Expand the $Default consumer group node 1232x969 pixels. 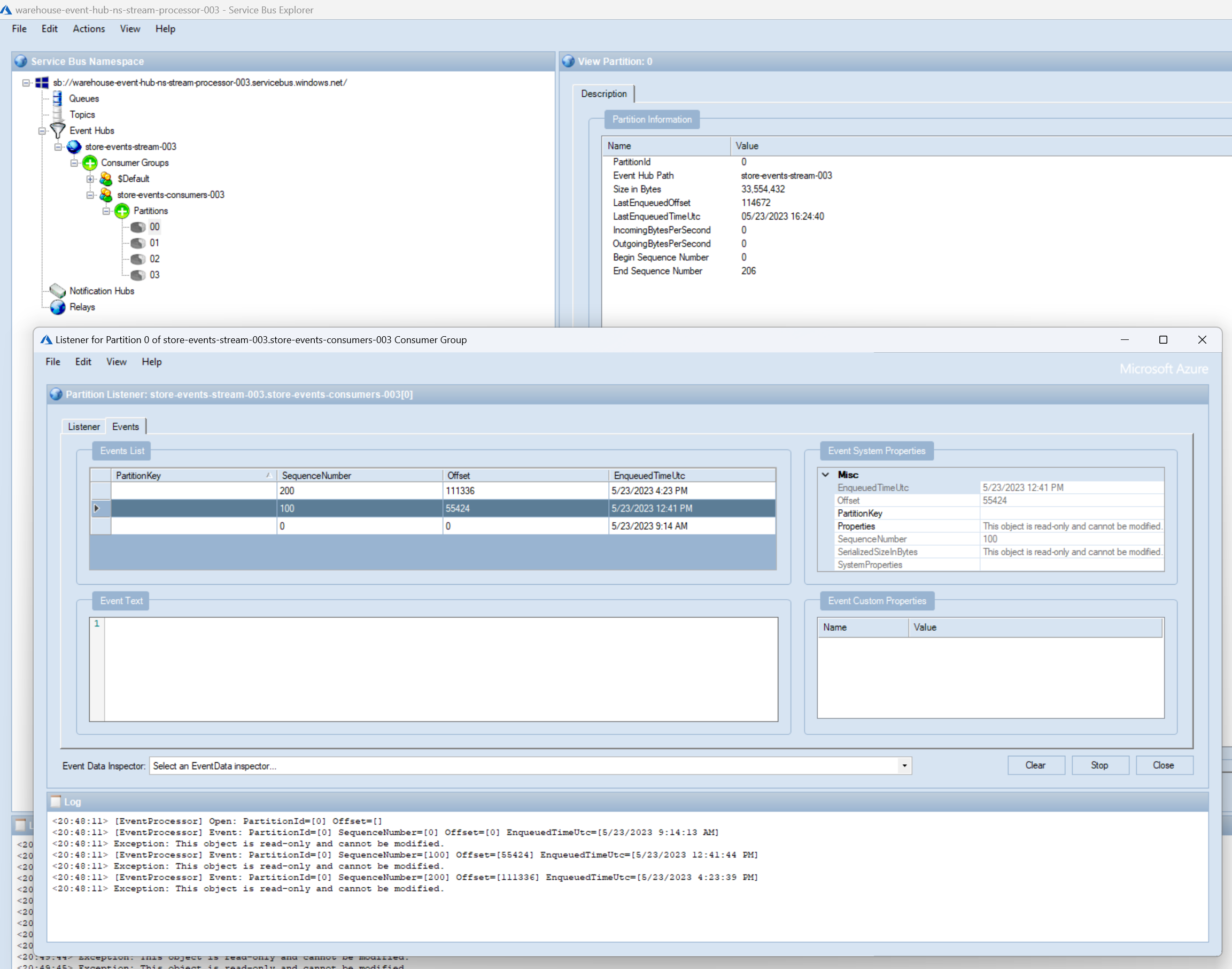[90, 179]
